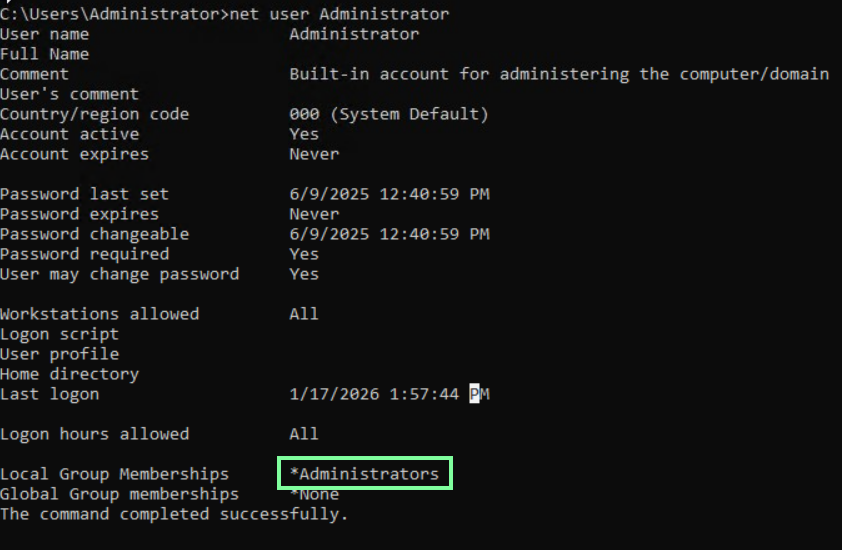Click the 'Logon script' label

pyautogui.click(x=59, y=334)
